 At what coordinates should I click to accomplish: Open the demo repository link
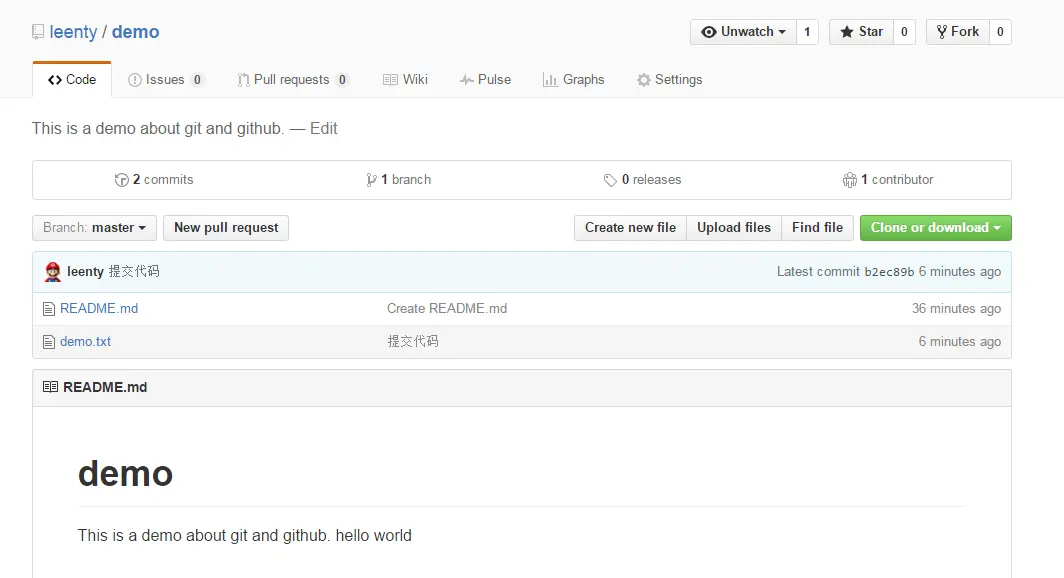coord(136,32)
